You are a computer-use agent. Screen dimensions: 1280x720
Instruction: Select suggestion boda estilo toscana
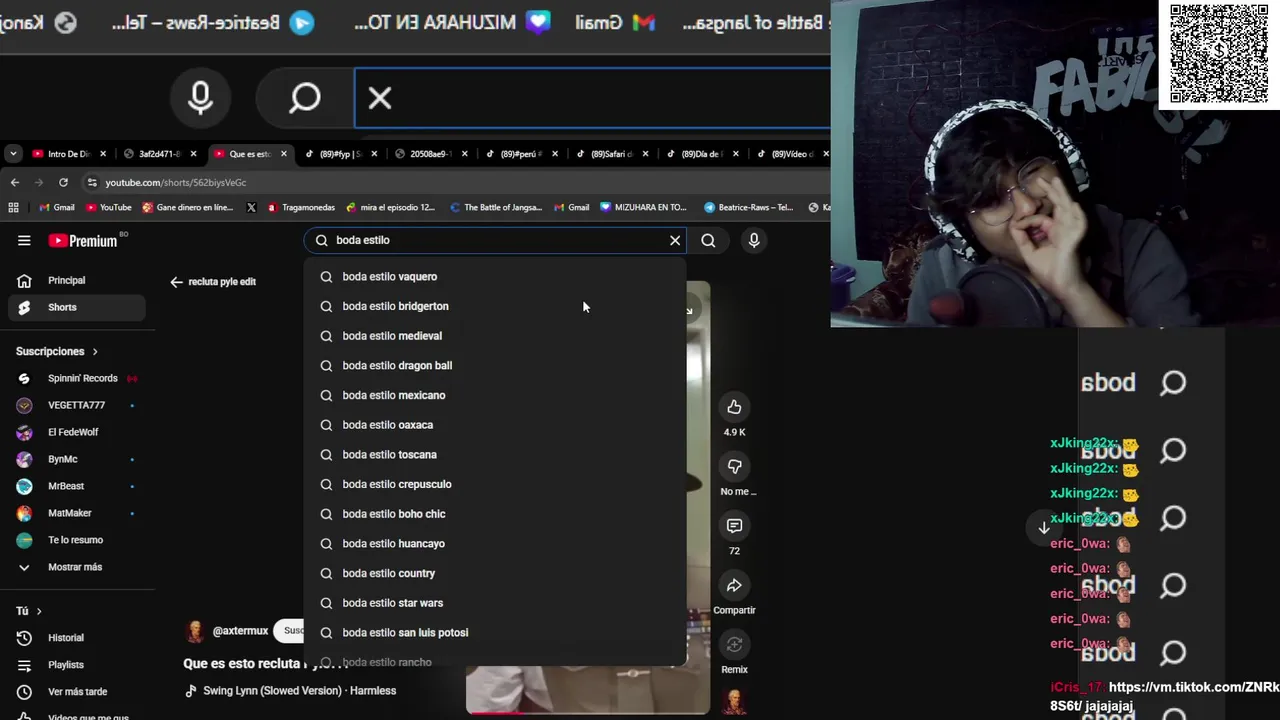(x=496, y=455)
